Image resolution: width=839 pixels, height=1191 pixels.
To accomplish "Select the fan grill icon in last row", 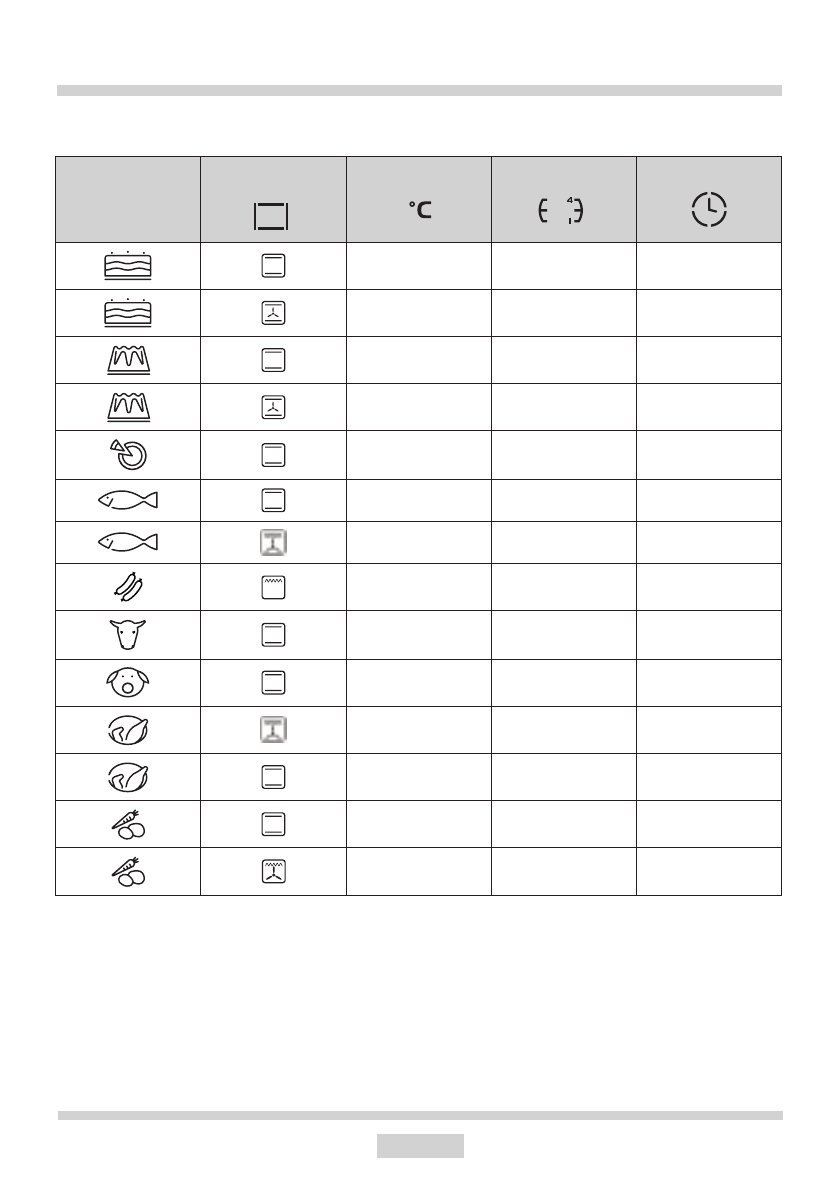I will tap(273, 870).
